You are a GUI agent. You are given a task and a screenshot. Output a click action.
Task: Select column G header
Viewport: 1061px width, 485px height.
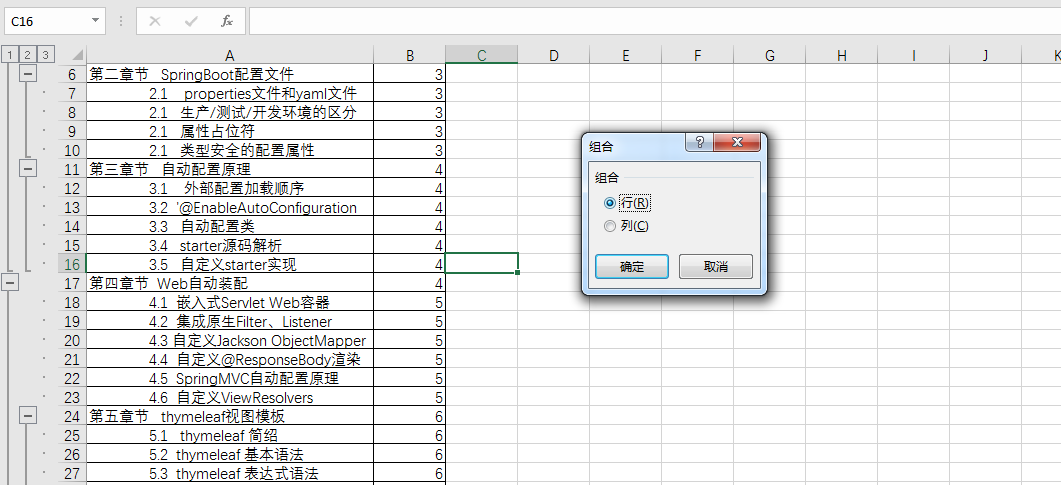click(x=770, y=55)
